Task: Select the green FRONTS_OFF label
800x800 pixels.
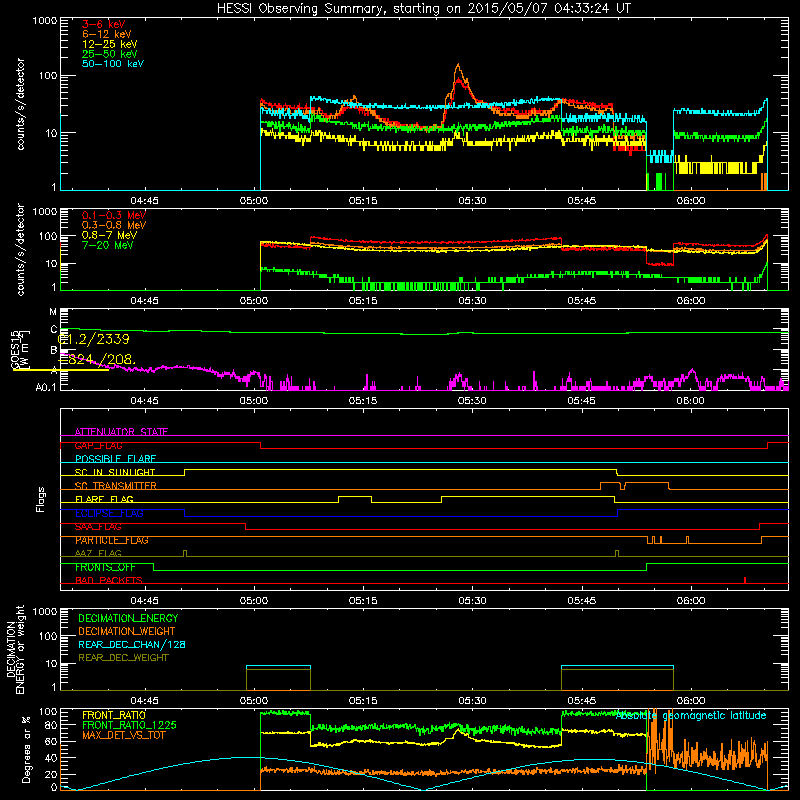Action: 106,567
